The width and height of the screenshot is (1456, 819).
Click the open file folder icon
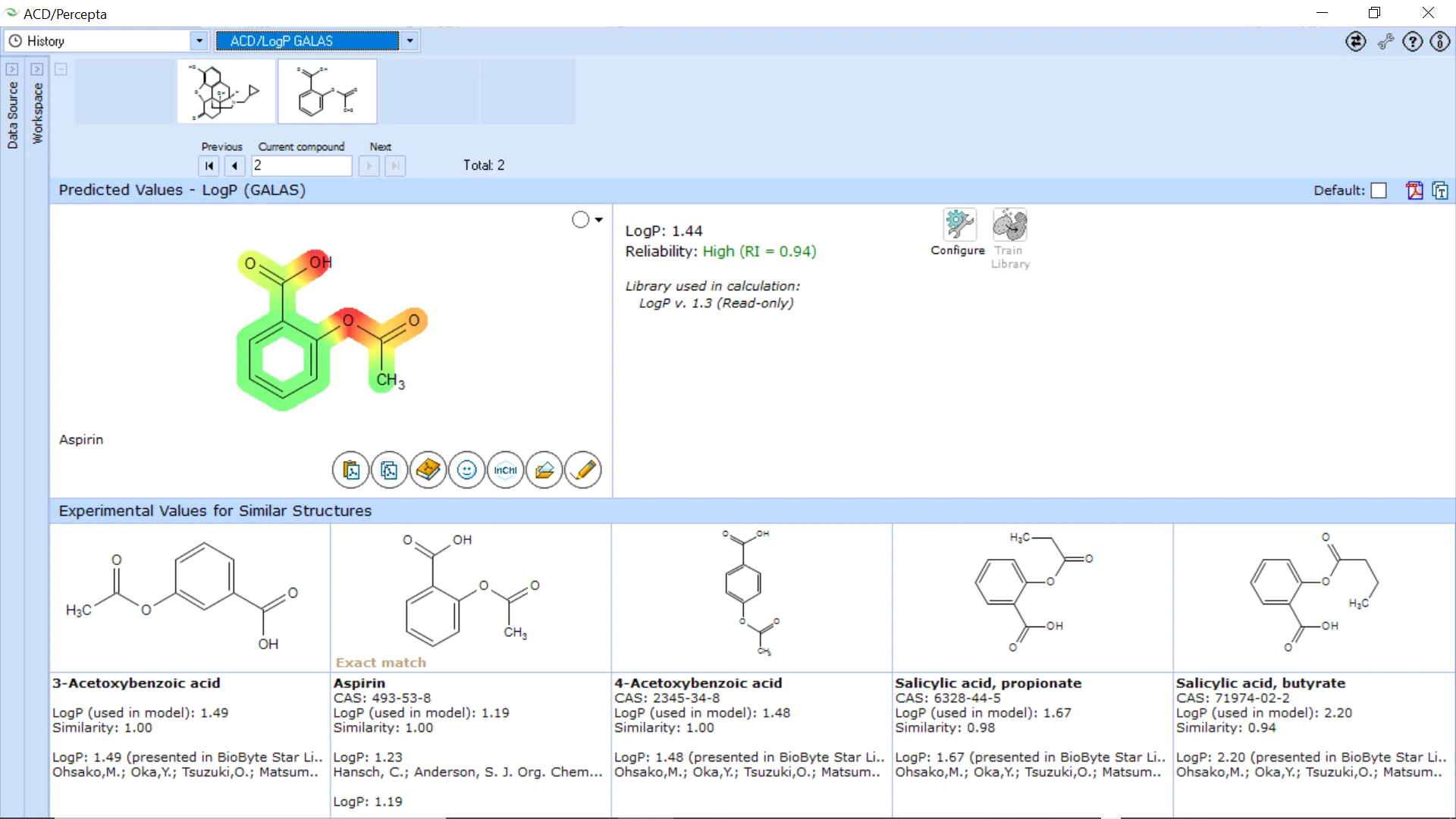tap(544, 470)
